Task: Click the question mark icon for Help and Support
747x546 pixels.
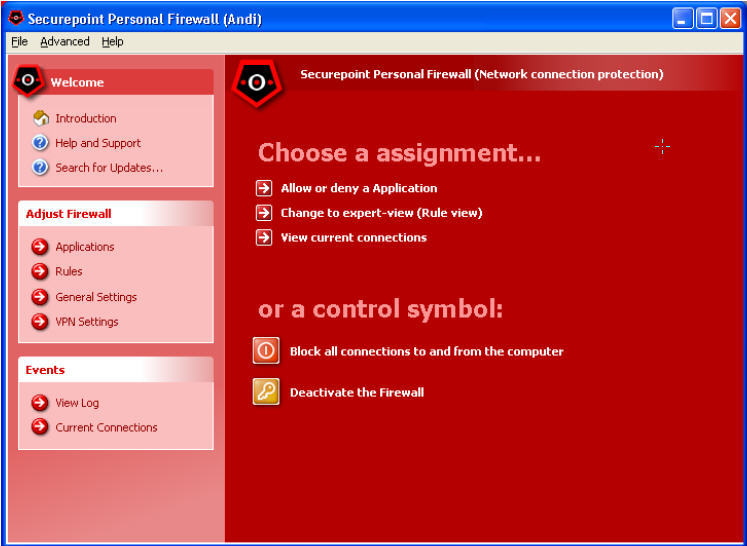Action: click(40, 143)
